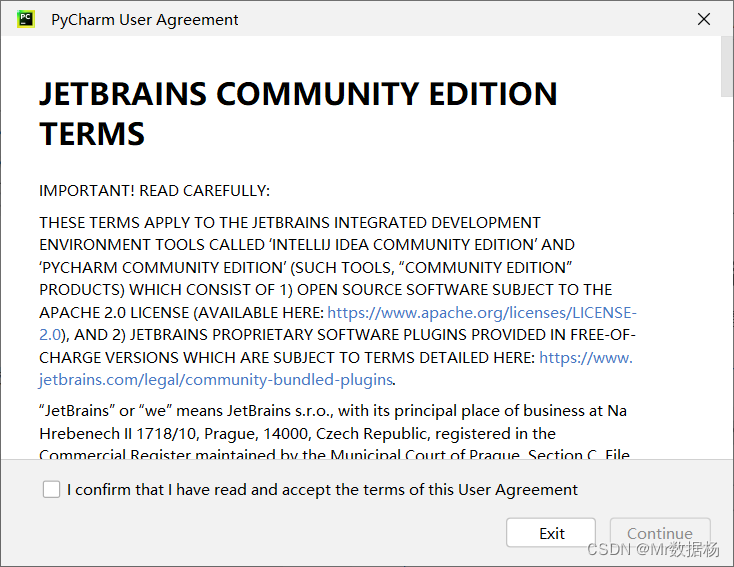Click the Exit button
734x567 pixels.
(x=551, y=533)
